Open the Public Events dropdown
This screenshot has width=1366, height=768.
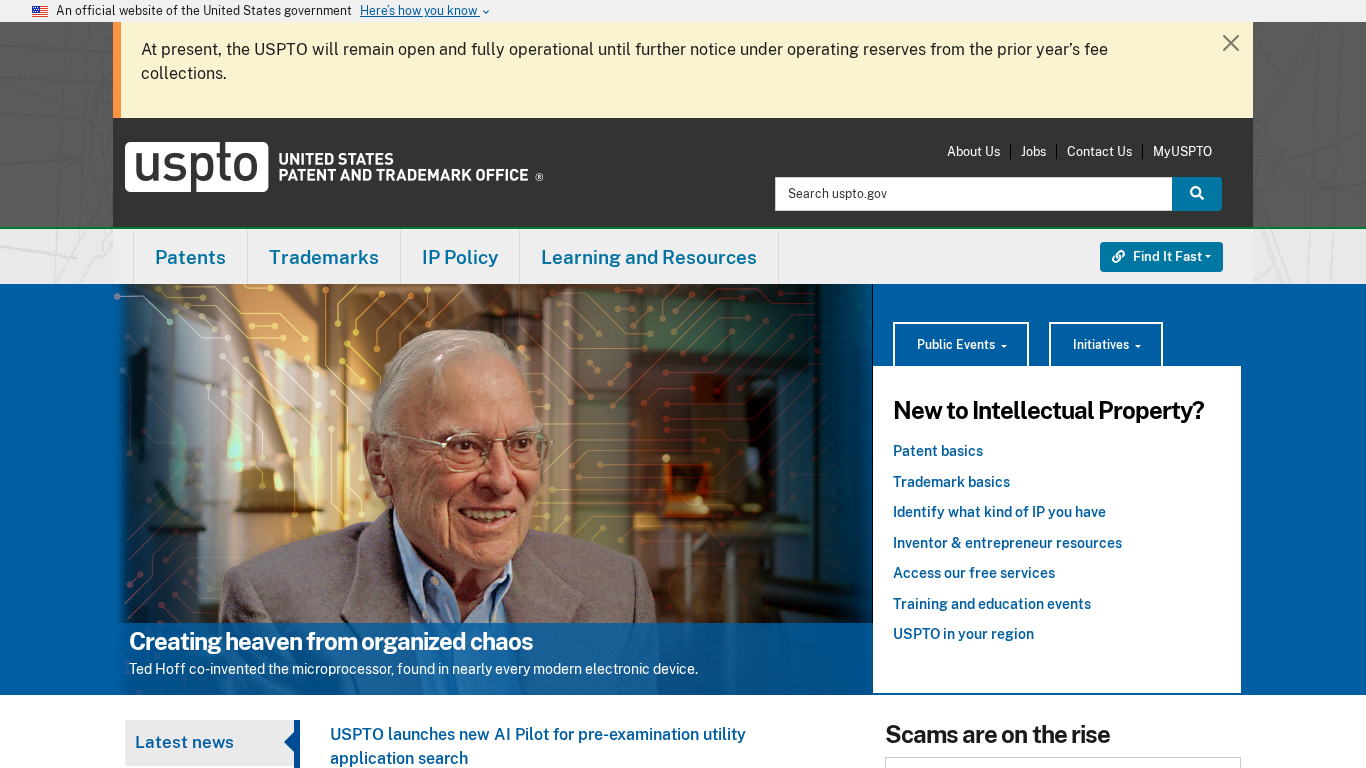(x=961, y=345)
